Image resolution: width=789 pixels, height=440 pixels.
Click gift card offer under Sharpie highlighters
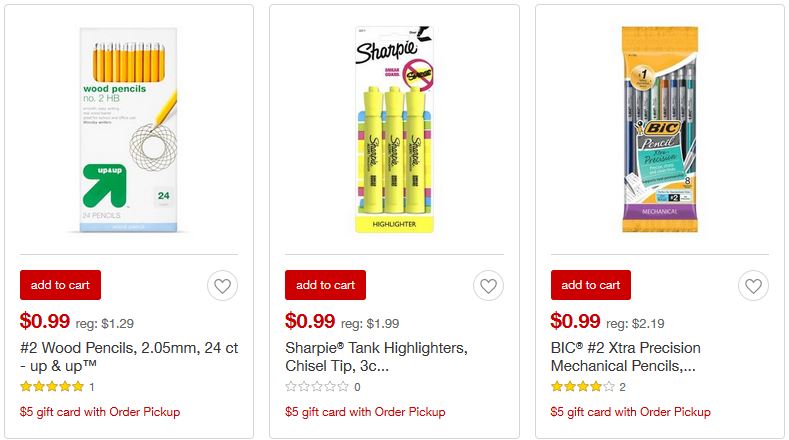[x=365, y=412]
